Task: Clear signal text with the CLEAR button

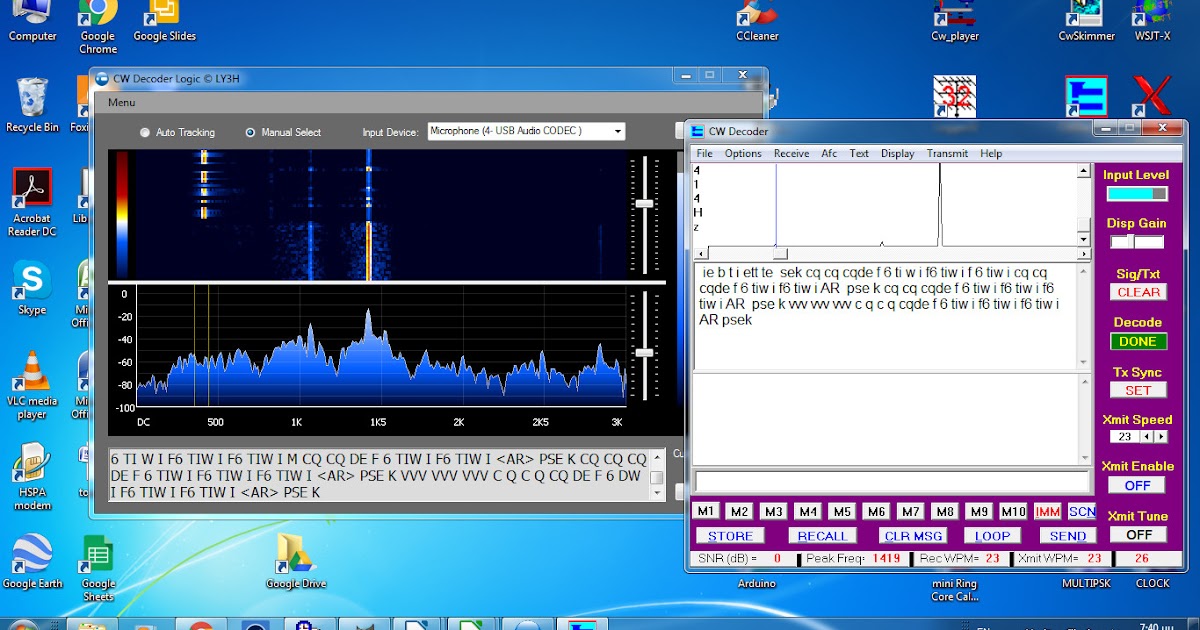Action: coord(1137,292)
